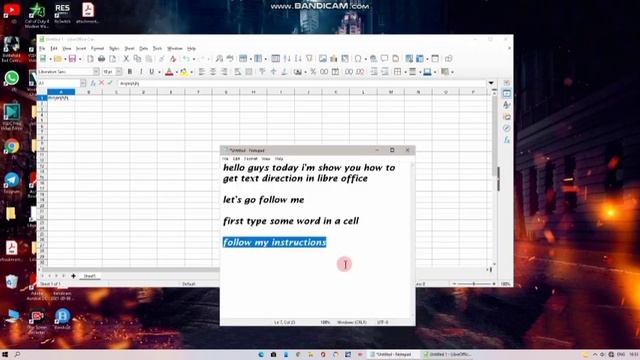Image resolution: width=640 pixels, height=360 pixels.
Task: Click the green Accept checkmark in formula bar
Action: pos(110,83)
